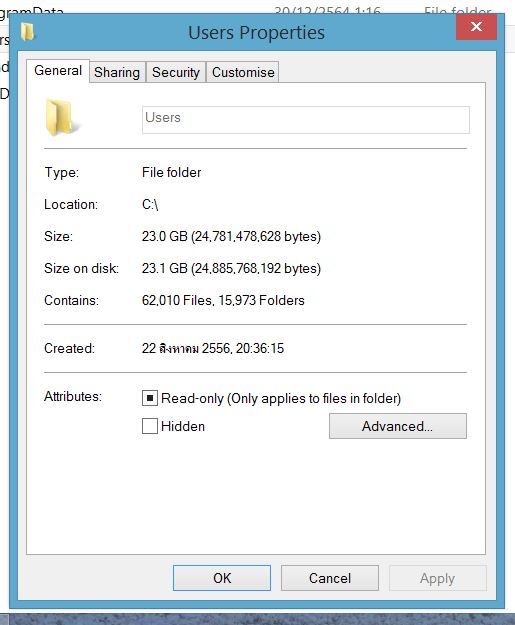515x625 pixels.
Task: Click the Location value C:\
Action: (150, 204)
